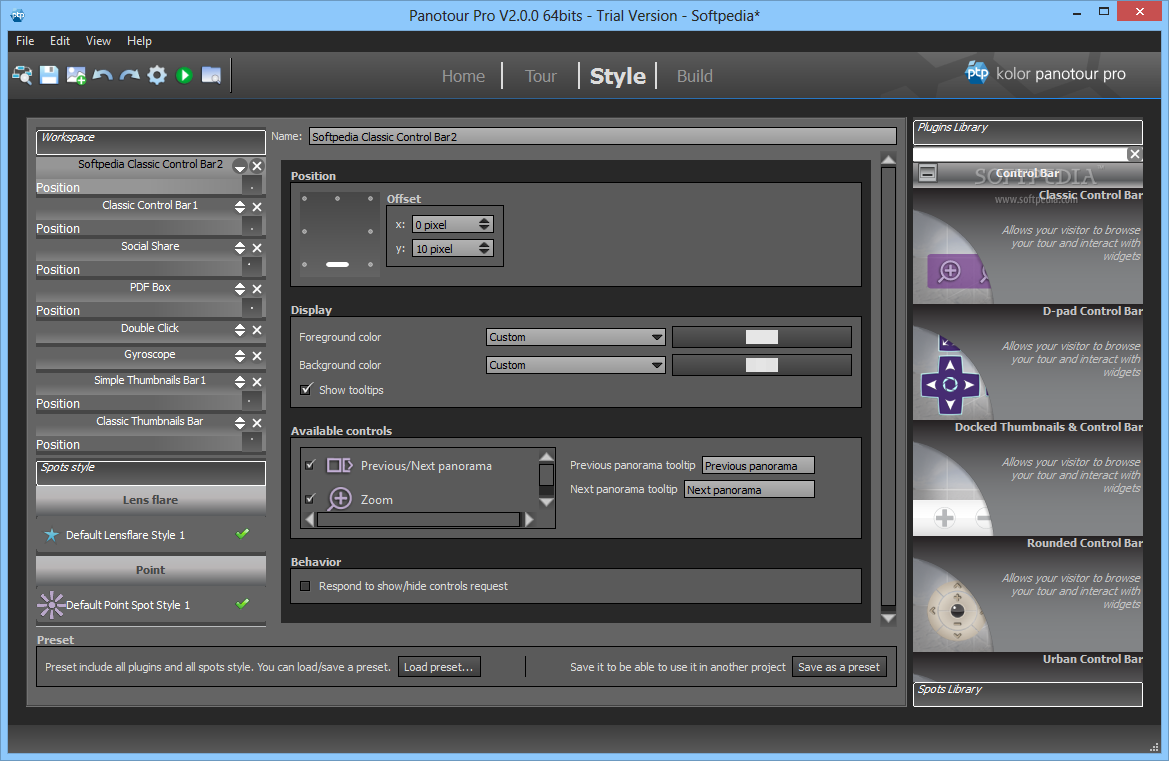The height and width of the screenshot is (761, 1169).
Task: Remove the Gyroscope plugin
Action: coord(256,356)
